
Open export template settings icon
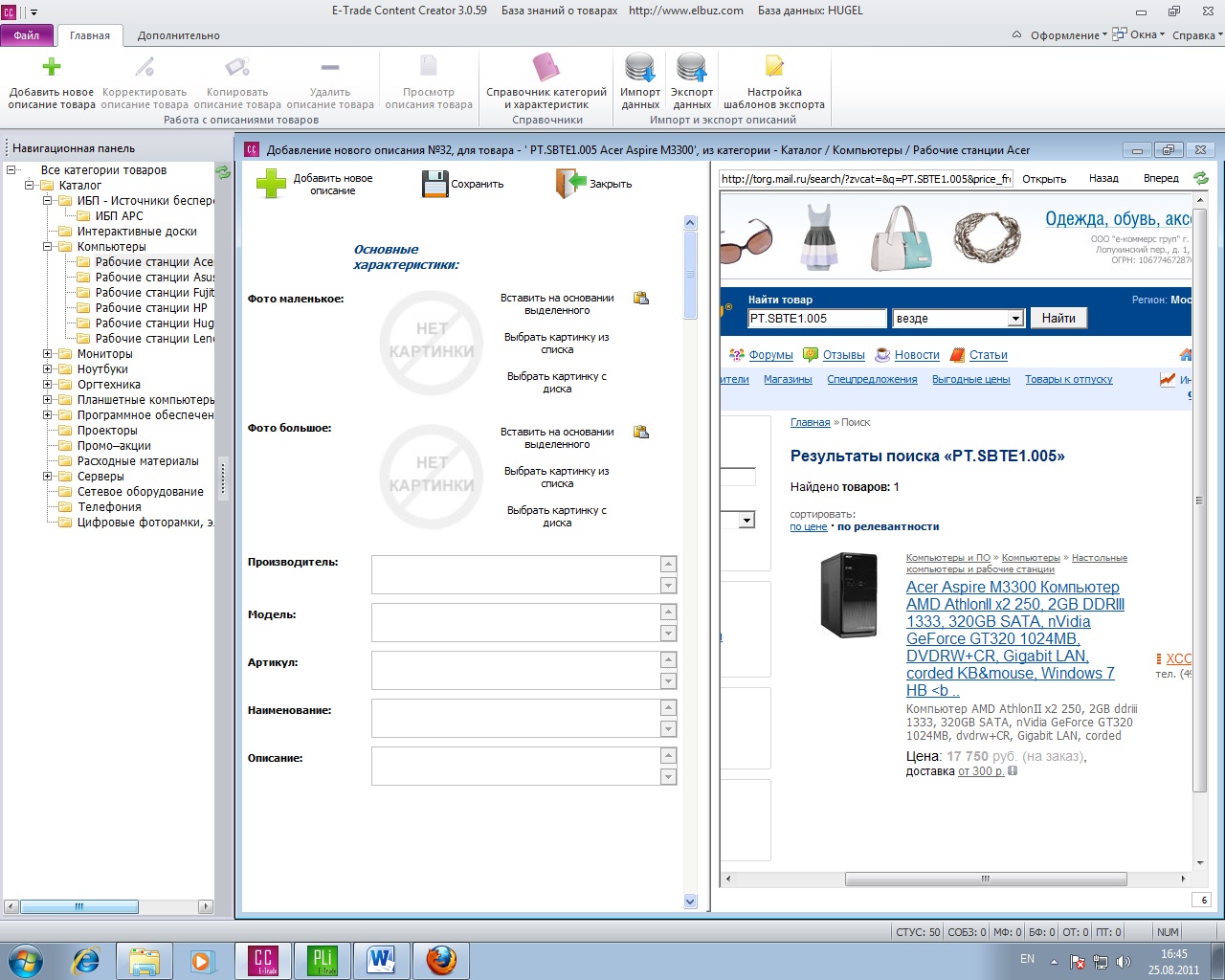click(x=774, y=67)
